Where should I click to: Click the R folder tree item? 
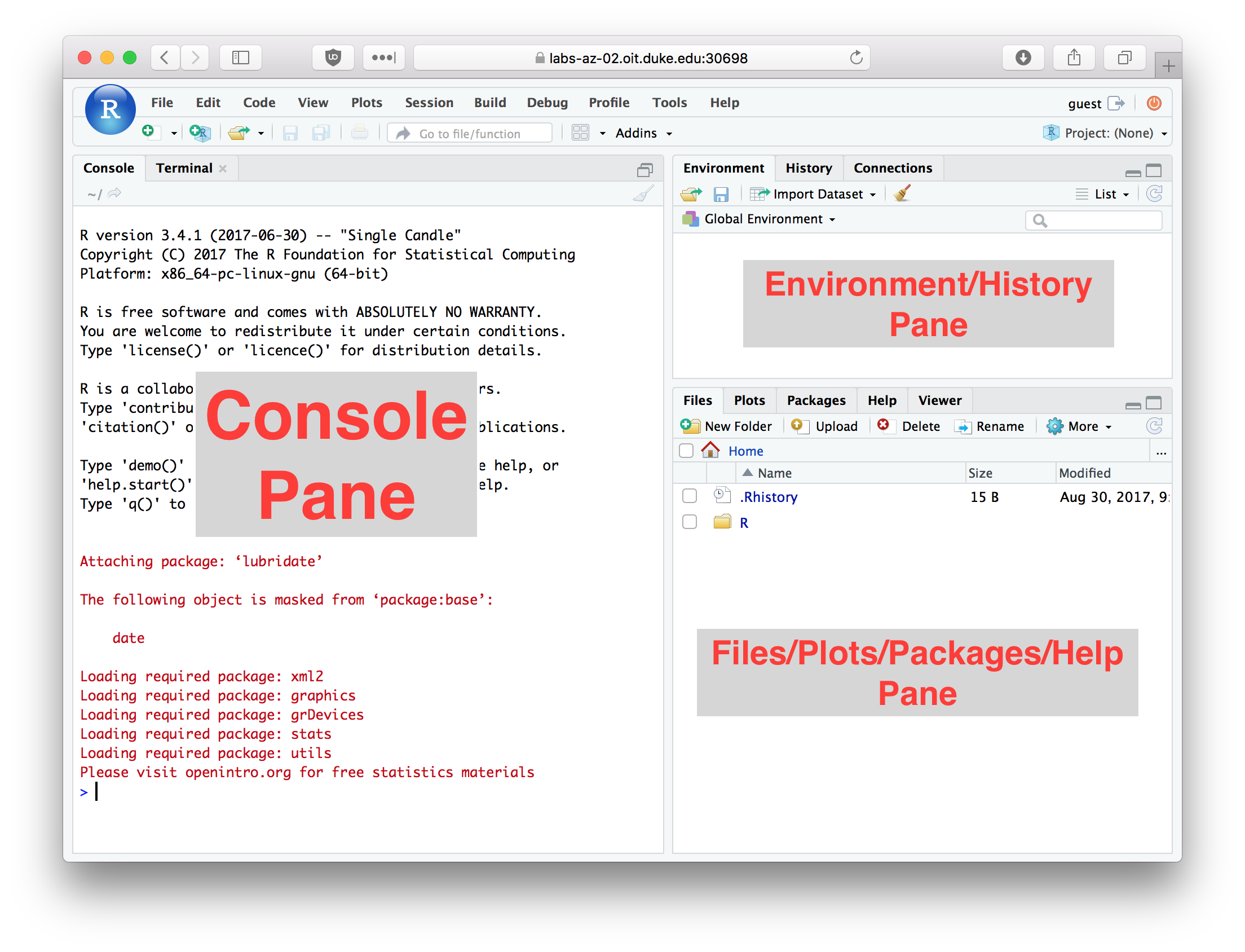745,521
